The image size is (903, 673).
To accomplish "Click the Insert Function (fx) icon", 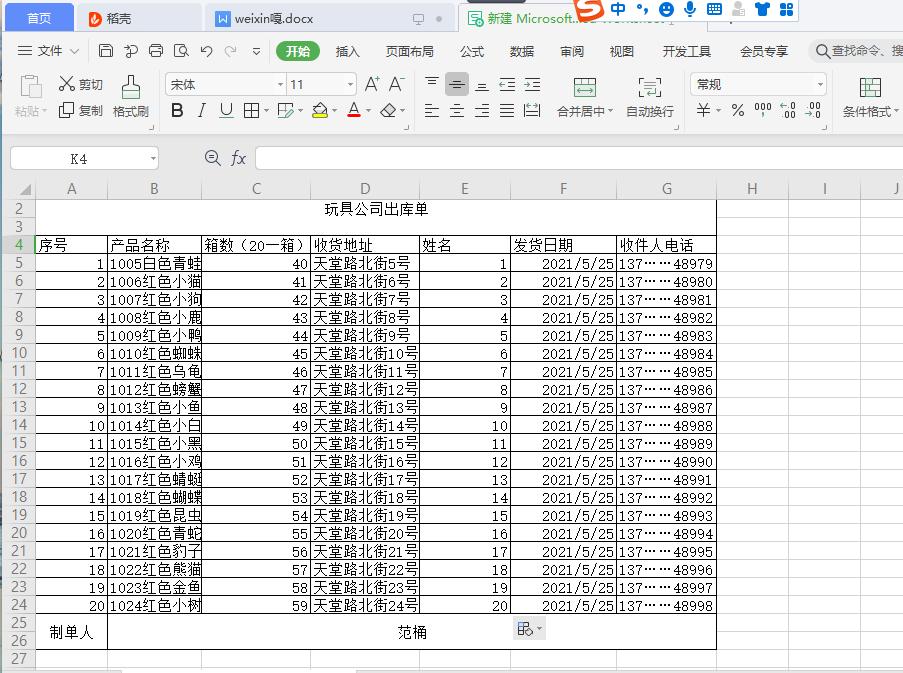I will pyautogui.click(x=237, y=157).
